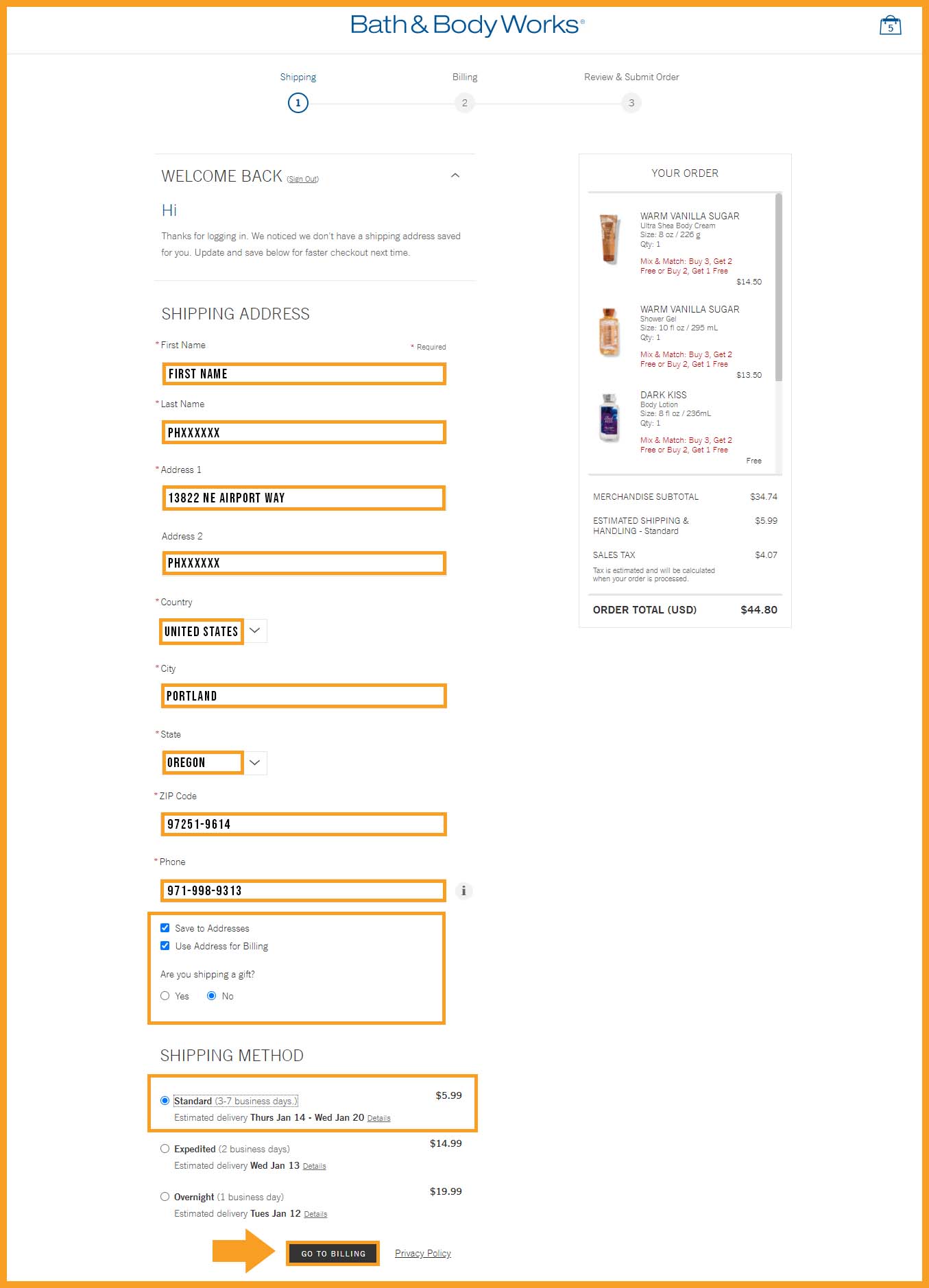Click the $14.99 Expedited shipping price
This screenshot has width=929, height=1288.
[446, 1143]
